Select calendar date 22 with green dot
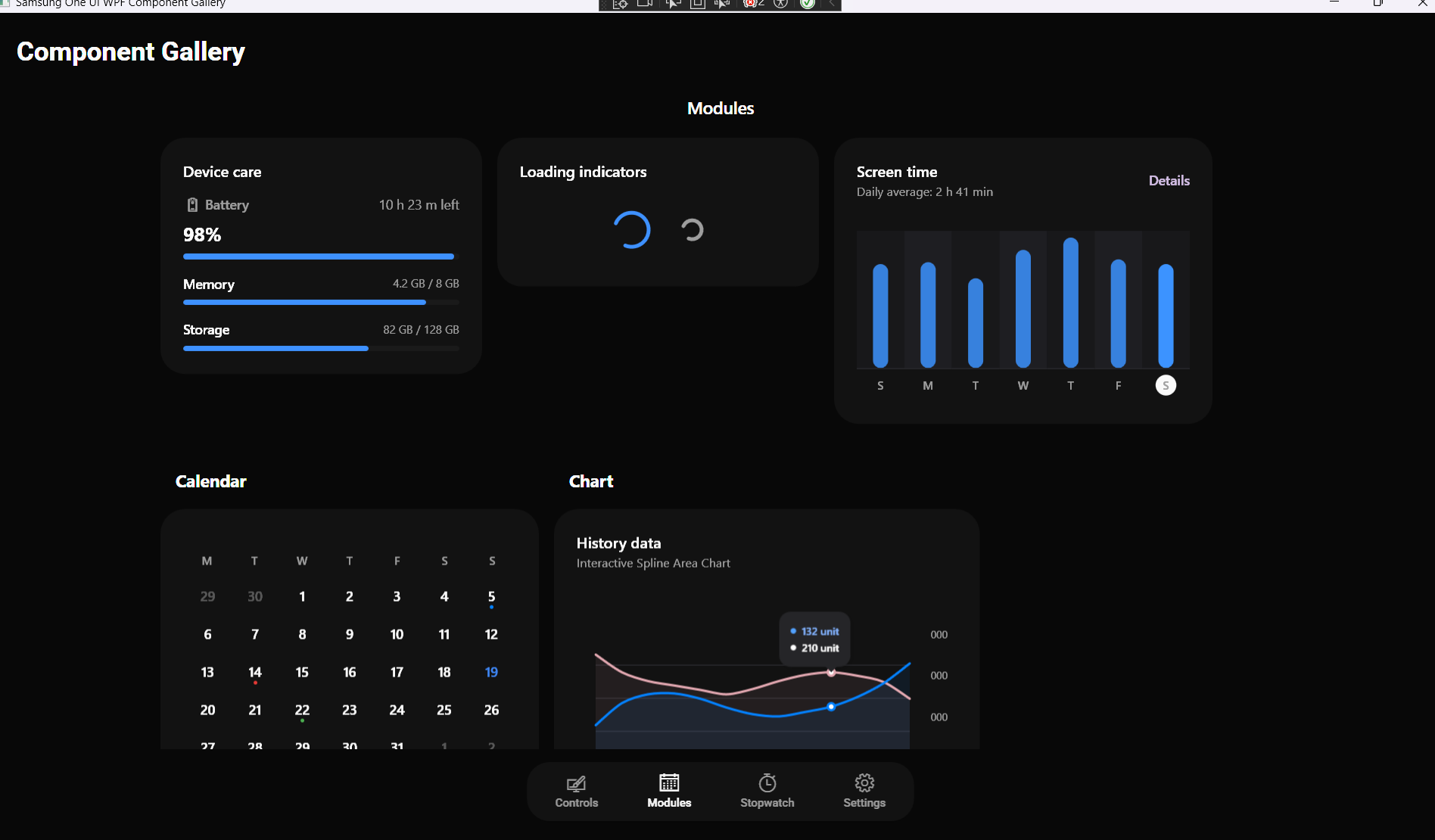 tap(302, 710)
